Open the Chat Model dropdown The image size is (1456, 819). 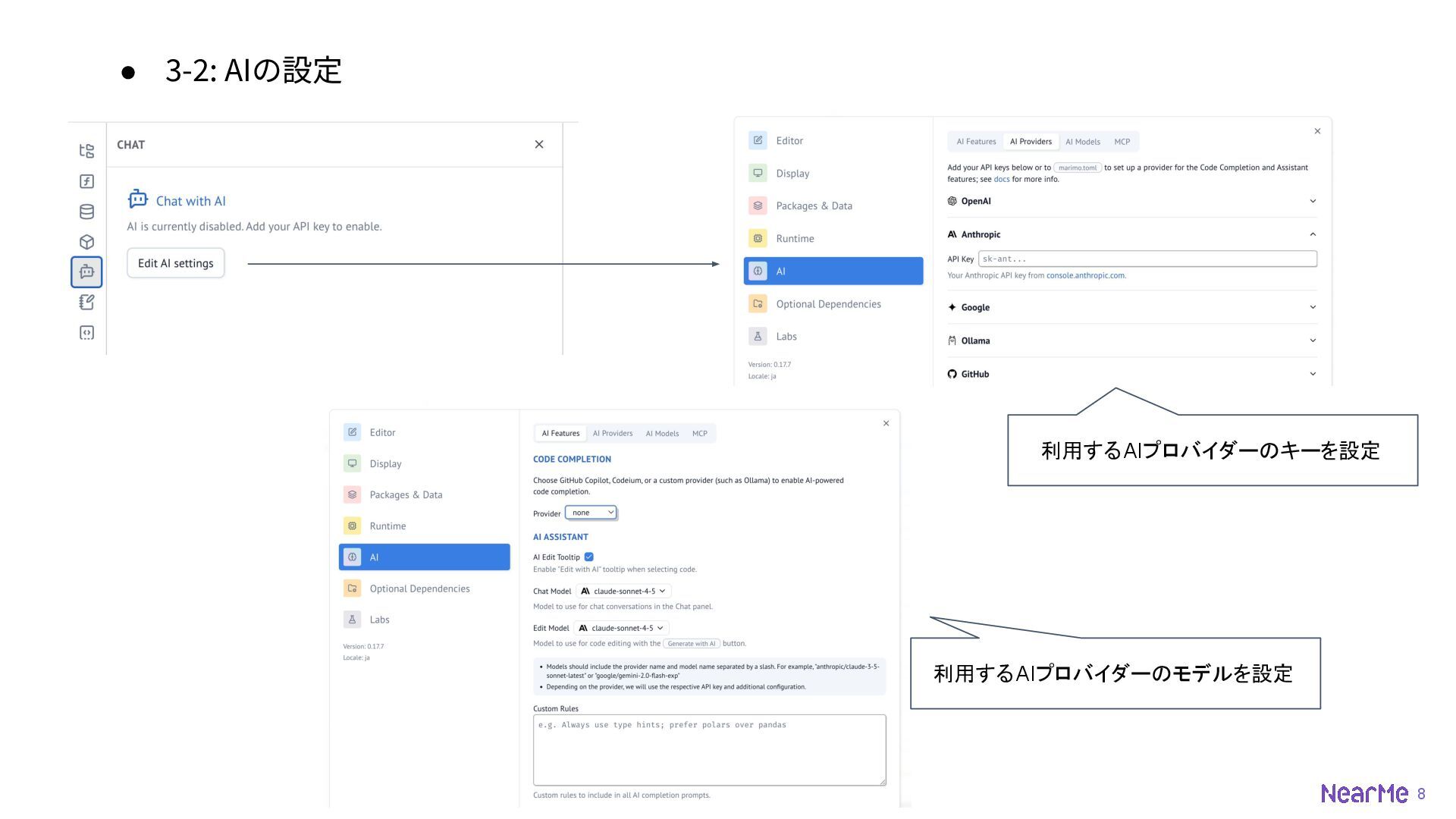[x=623, y=591]
